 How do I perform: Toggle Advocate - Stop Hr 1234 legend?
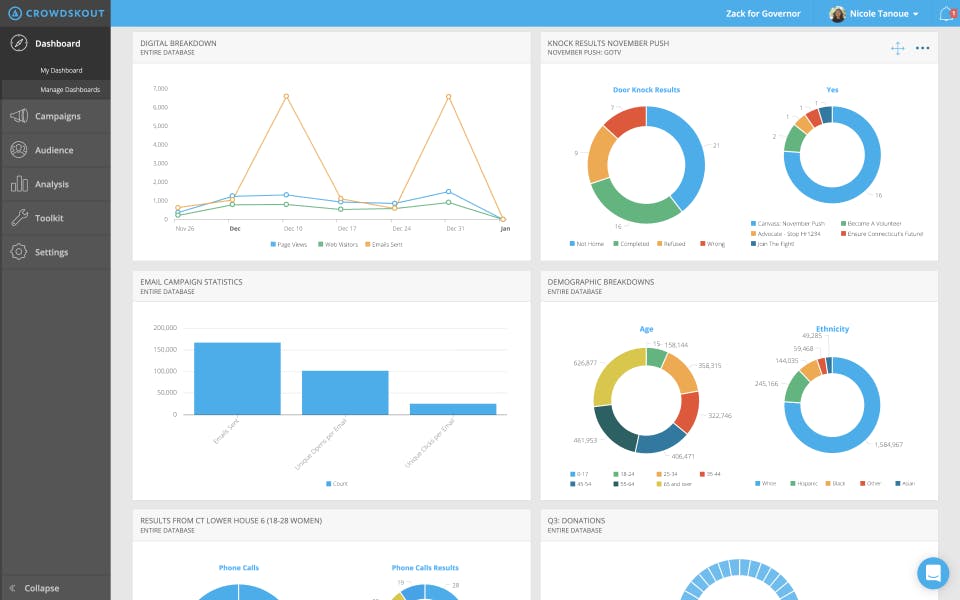point(786,234)
